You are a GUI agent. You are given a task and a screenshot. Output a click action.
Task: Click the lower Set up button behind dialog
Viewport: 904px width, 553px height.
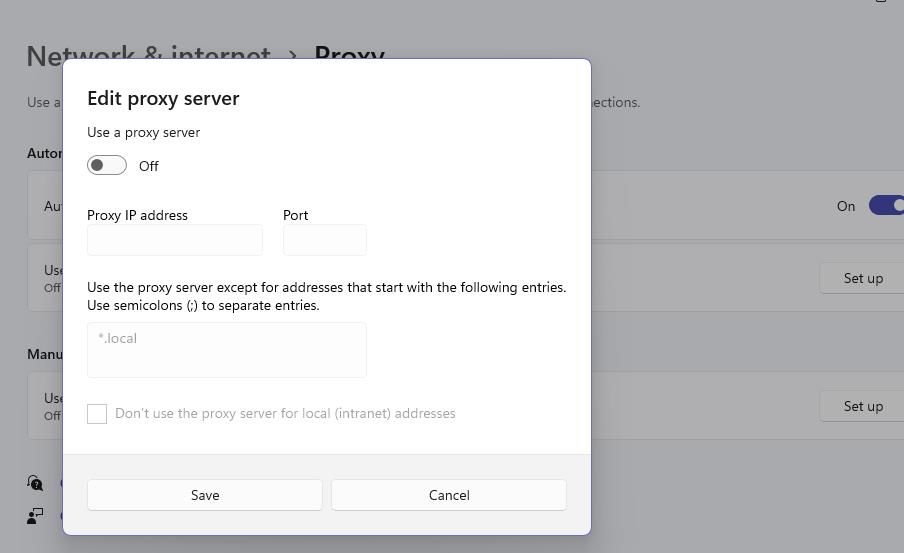coord(862,406)
